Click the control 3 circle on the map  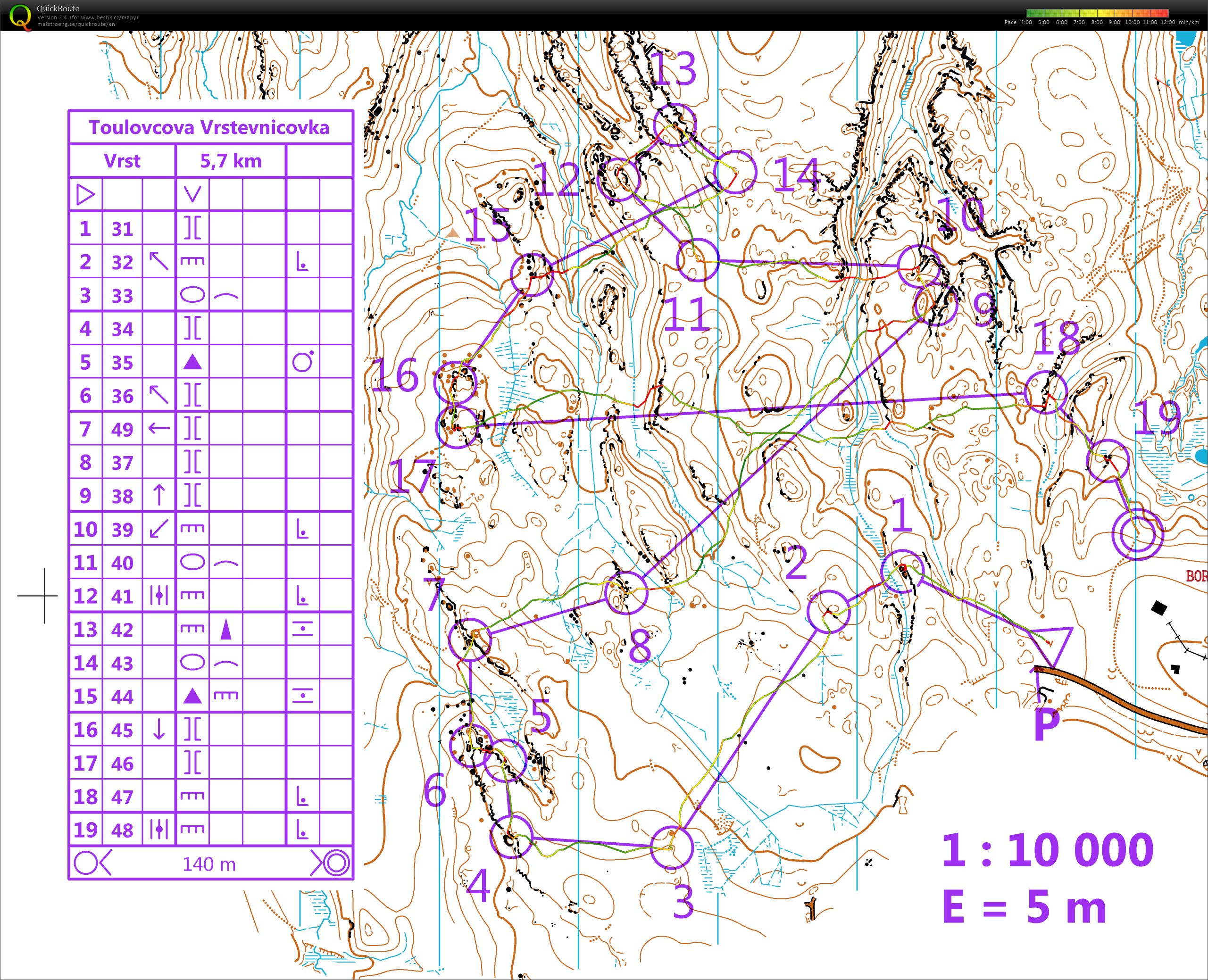[671, 847]
